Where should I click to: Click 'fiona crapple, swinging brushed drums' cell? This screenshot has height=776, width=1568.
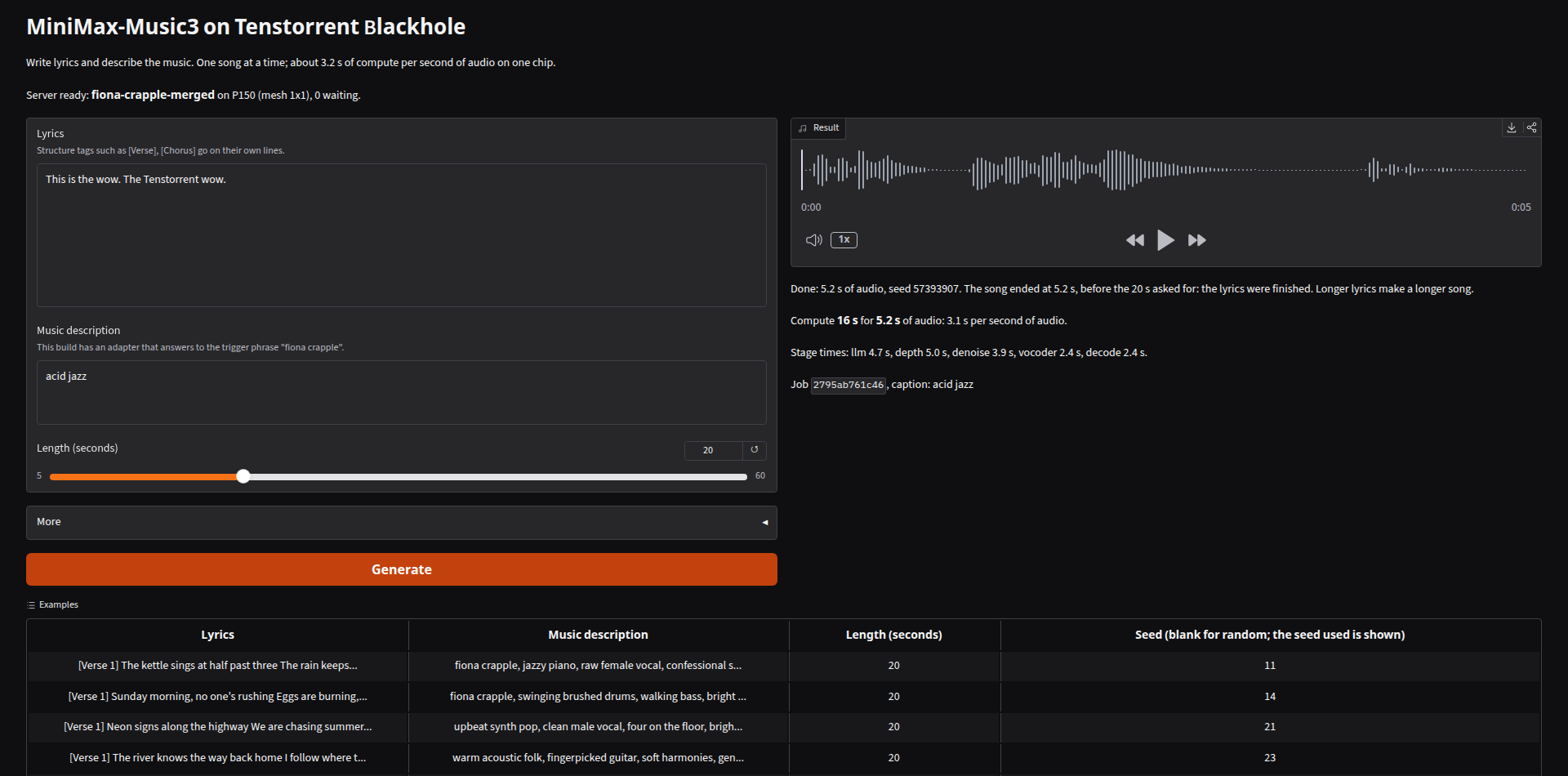pos(599,697)
